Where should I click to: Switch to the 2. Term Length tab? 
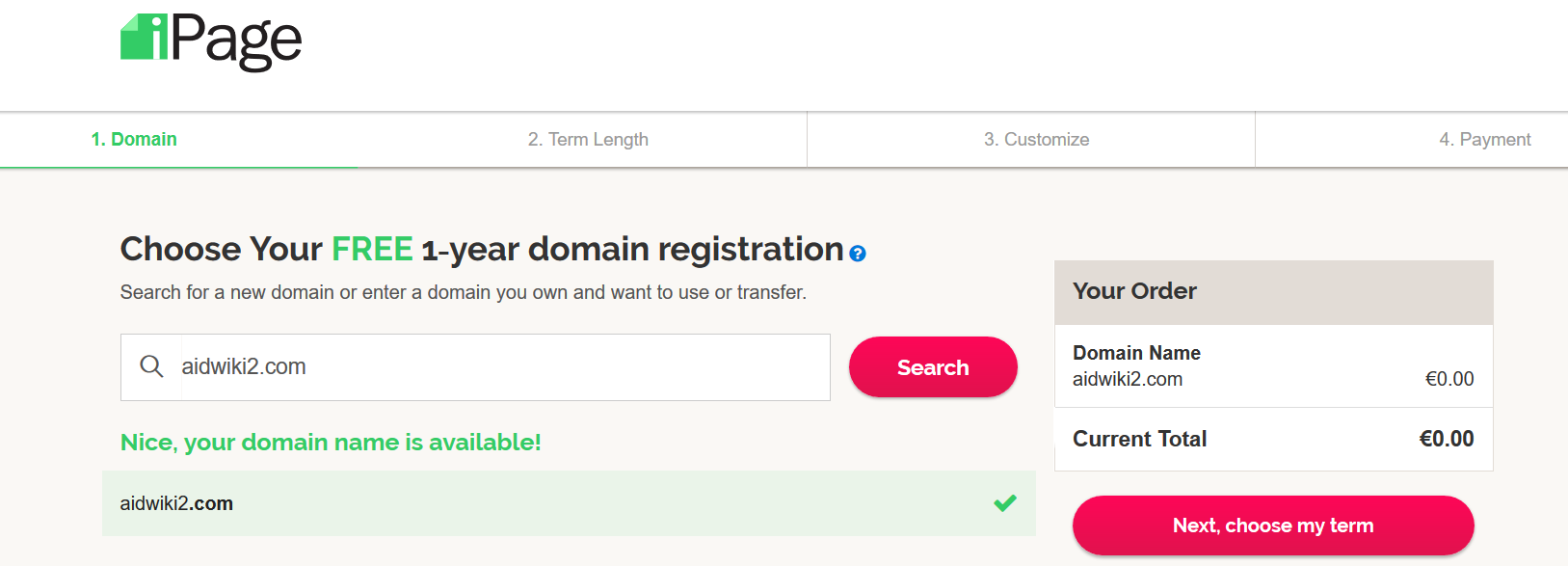tap(588, 140)
